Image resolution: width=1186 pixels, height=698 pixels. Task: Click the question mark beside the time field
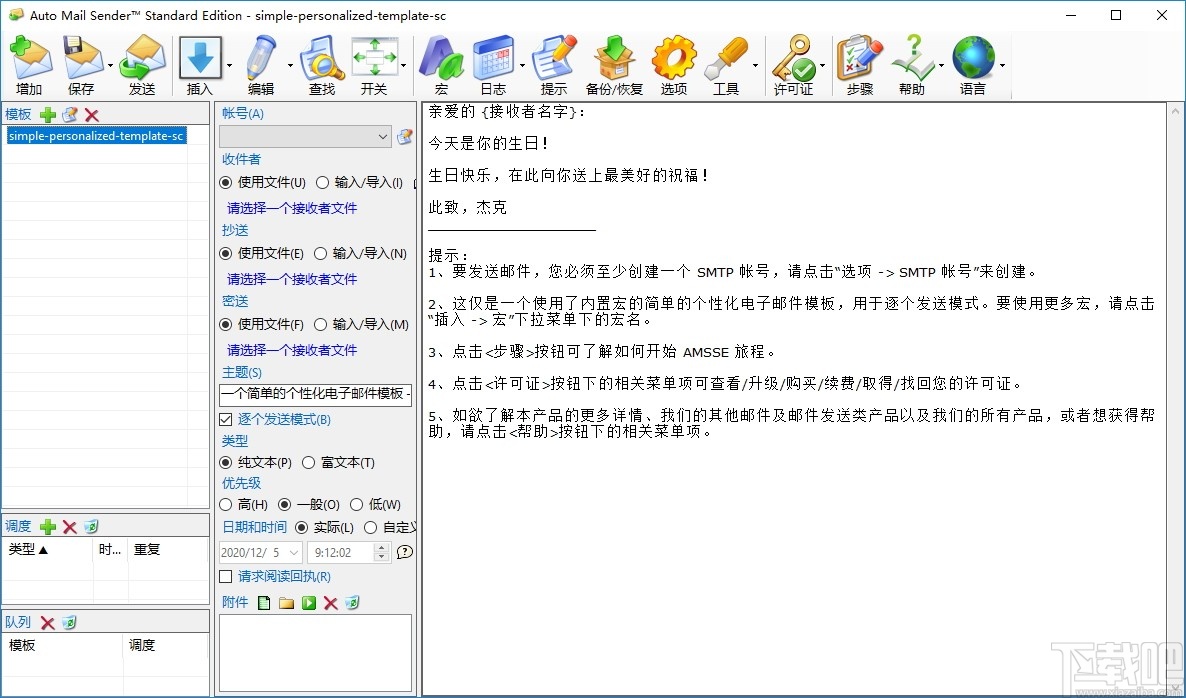(x=404, y=551)
